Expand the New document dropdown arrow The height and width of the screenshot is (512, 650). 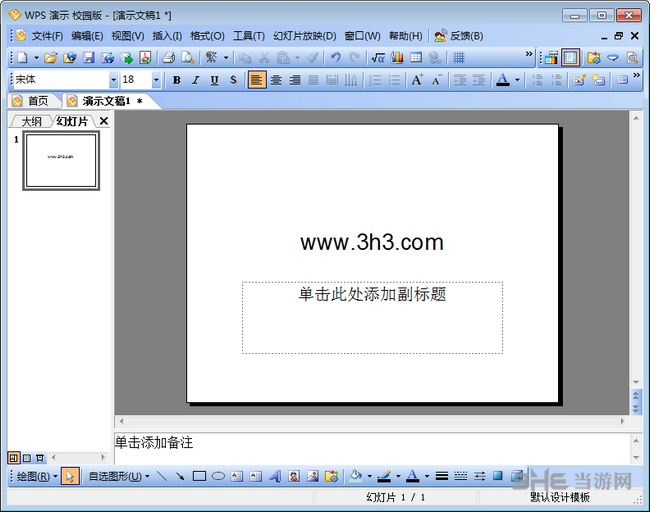36,58
